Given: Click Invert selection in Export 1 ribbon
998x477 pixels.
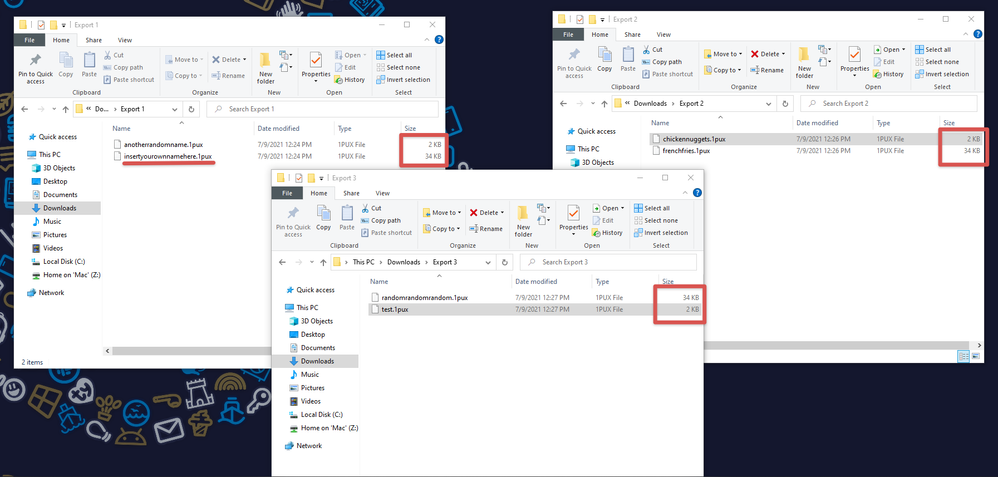Looking at the screenshot, I should point(403,79).
